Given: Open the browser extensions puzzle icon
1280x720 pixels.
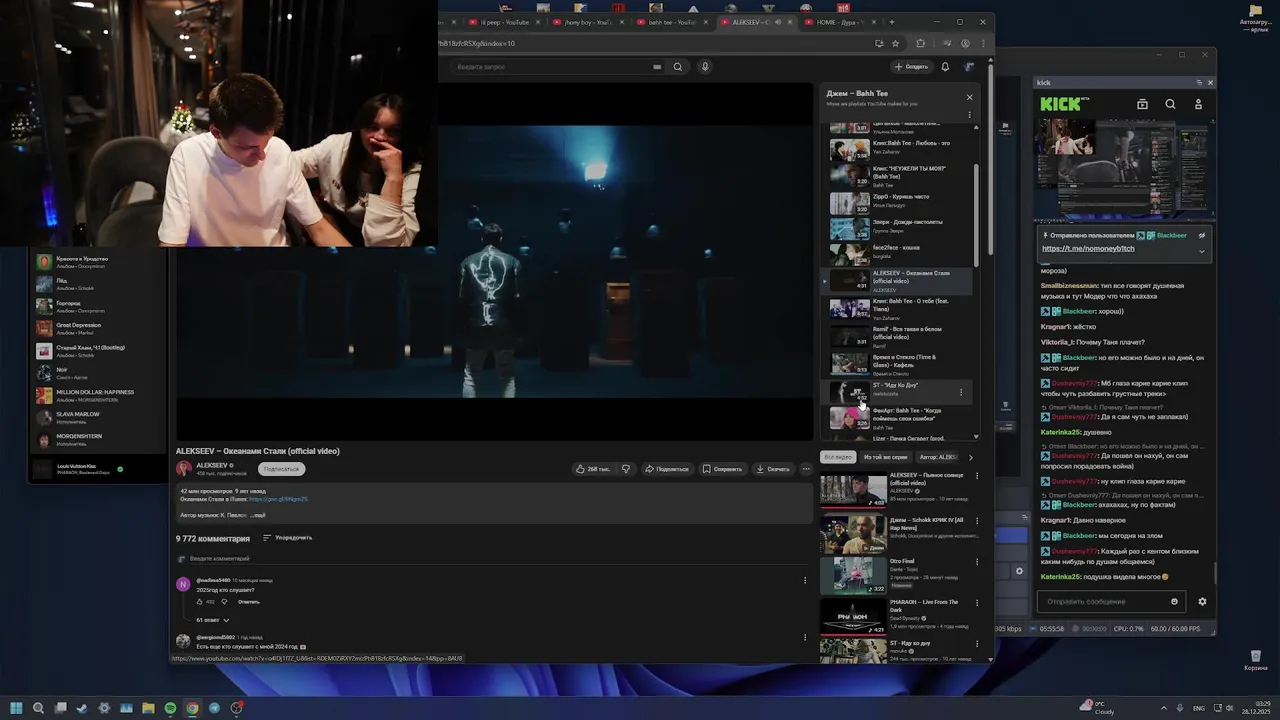Looking at the screenshot, I should coord(921,43).
